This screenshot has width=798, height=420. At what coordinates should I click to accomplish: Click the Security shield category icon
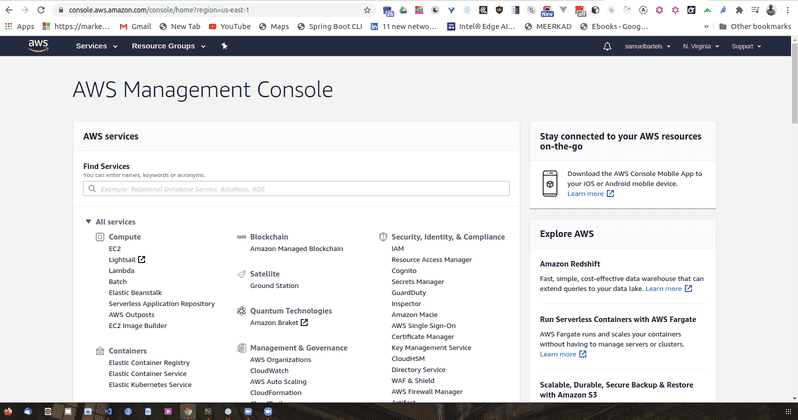[383, 237]
